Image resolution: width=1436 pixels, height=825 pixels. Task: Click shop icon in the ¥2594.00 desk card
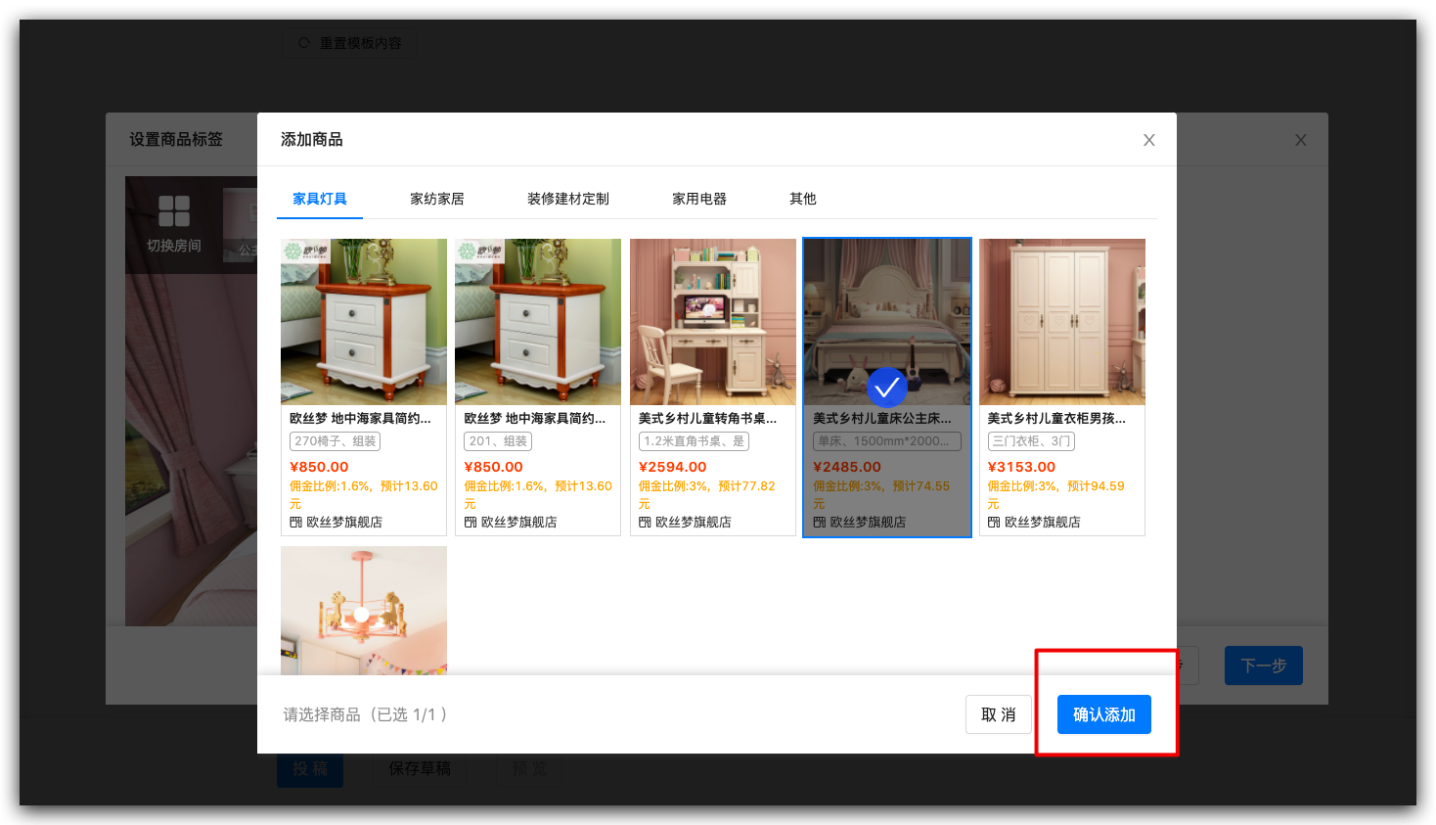click(x=644, y=522)
